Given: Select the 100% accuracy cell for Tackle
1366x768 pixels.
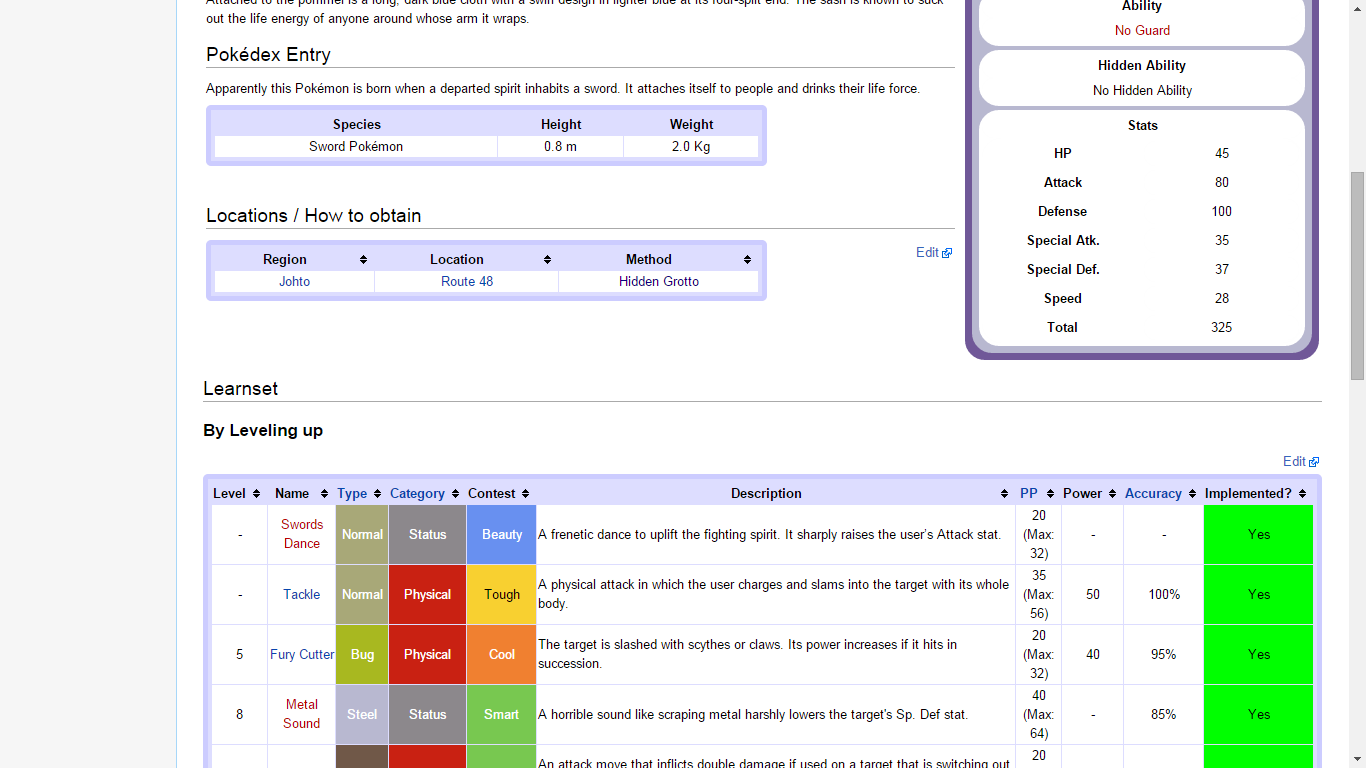Looking at the screenshot, I should point(1164,595).
